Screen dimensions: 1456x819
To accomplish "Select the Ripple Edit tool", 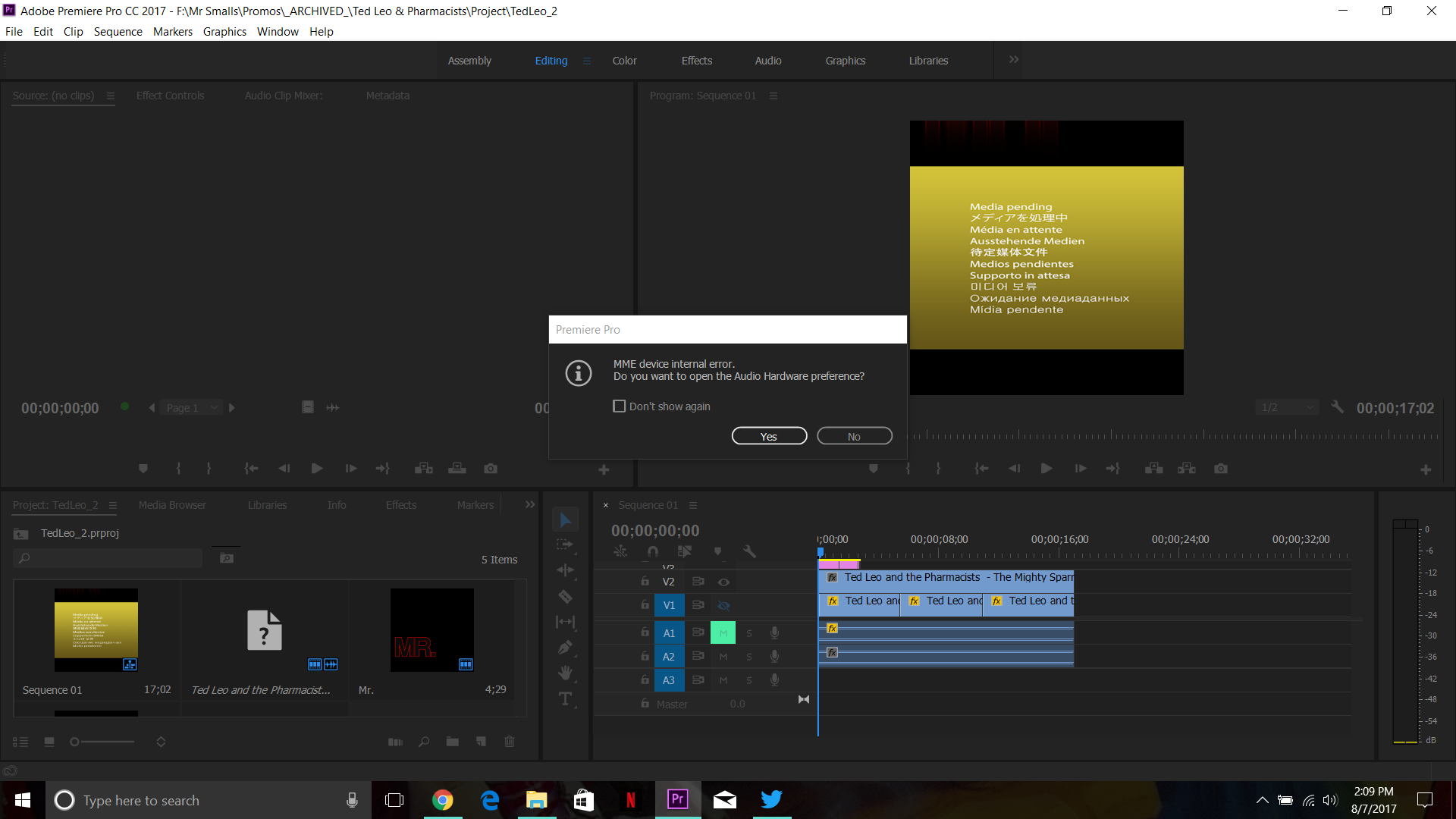I will [566, 570].
